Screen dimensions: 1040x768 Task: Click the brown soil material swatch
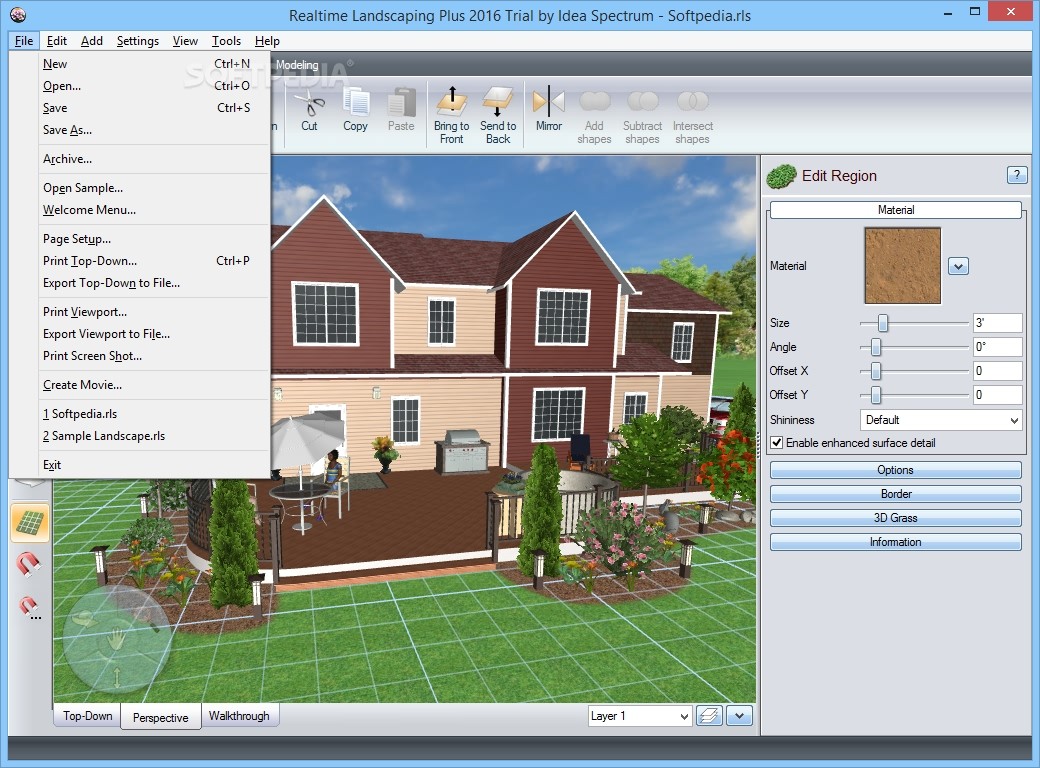point(903,265)
